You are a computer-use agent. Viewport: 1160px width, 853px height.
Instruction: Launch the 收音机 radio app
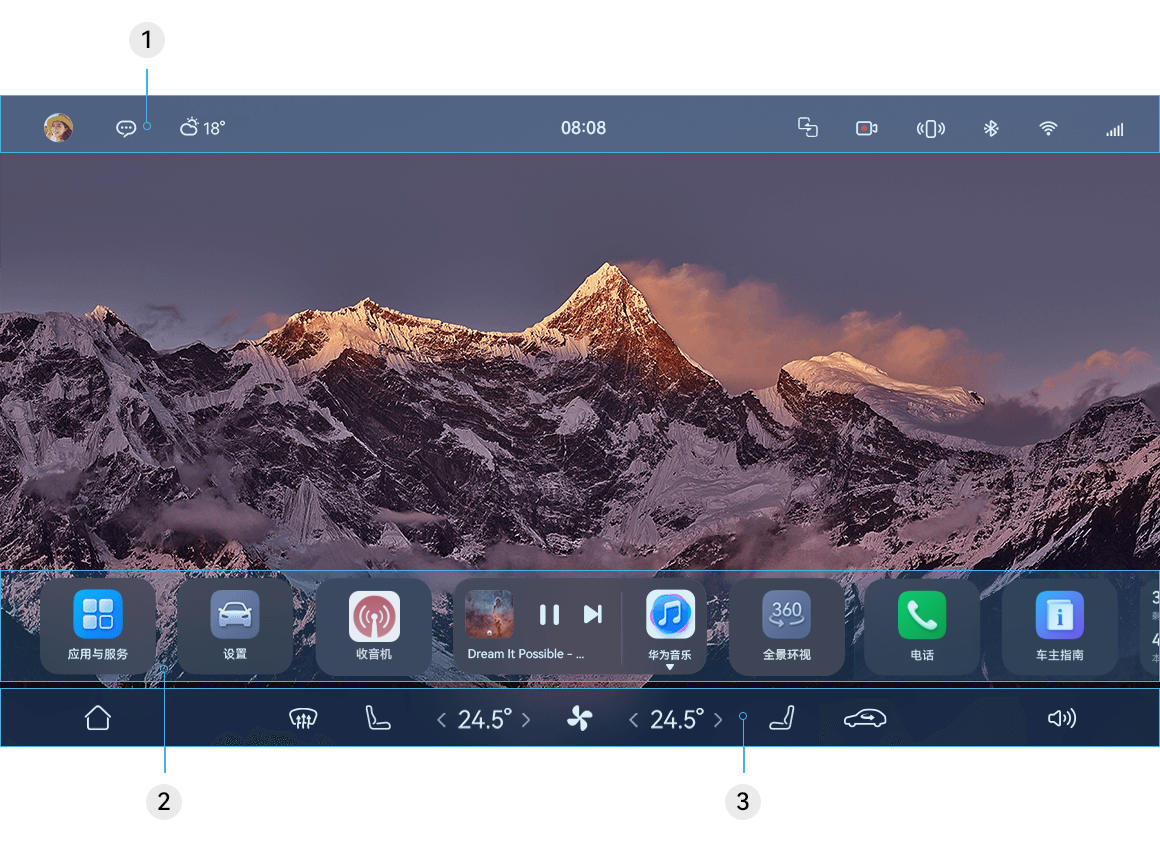coord(374,617)
